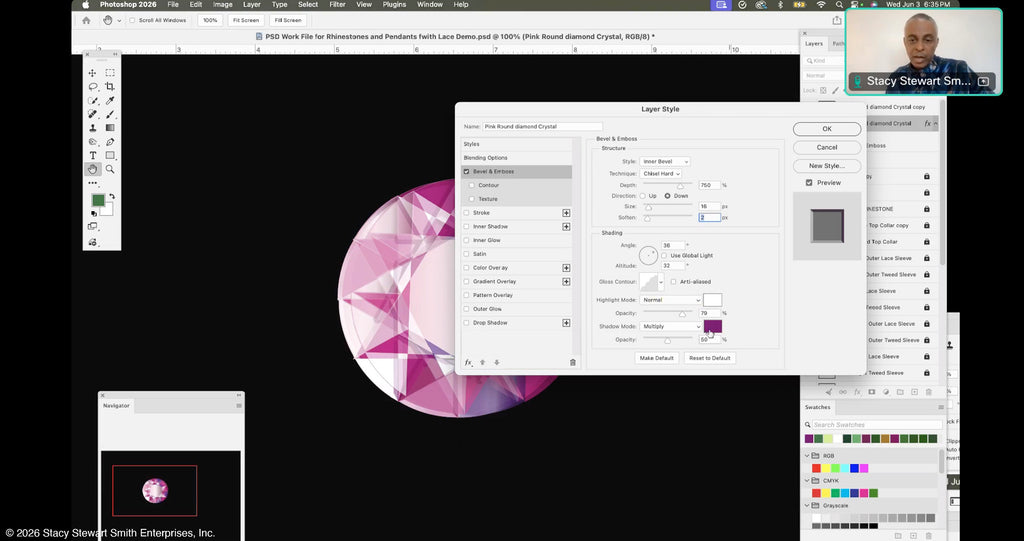Enable the Contour checkbox
1024x541 pixels.
(x=472, y=185)
